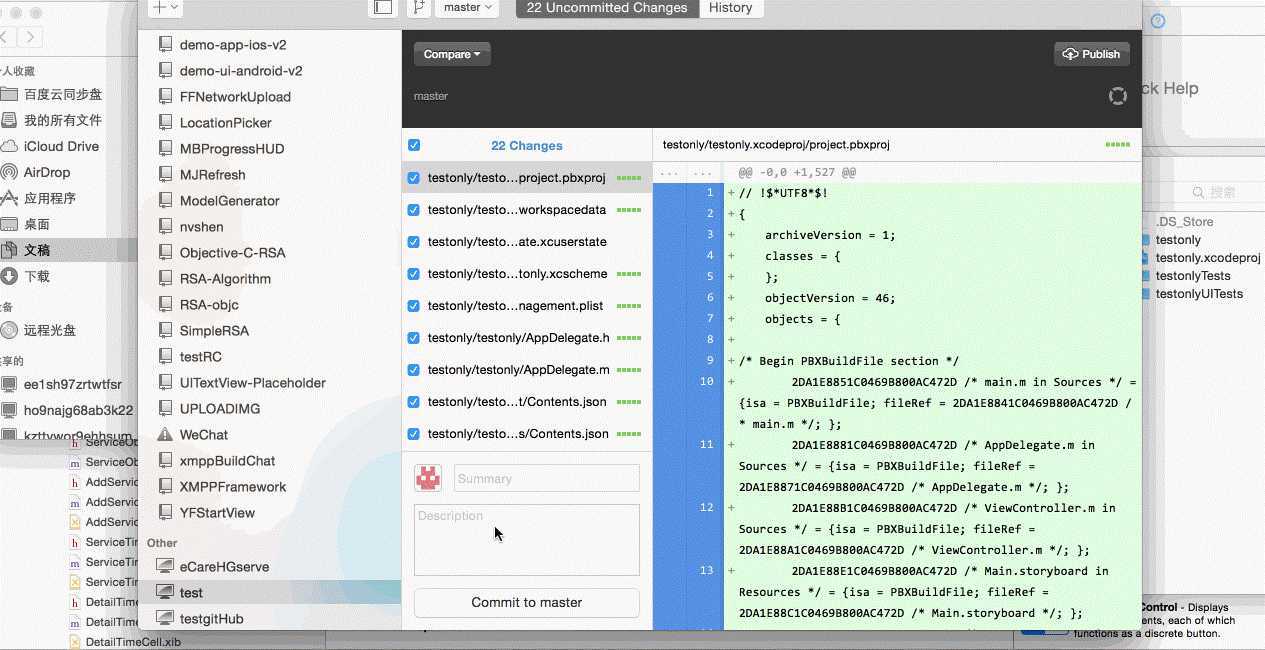Screen dimensions: 1265x650
Task: Switch to the History tab
Action: click(731, 7)
